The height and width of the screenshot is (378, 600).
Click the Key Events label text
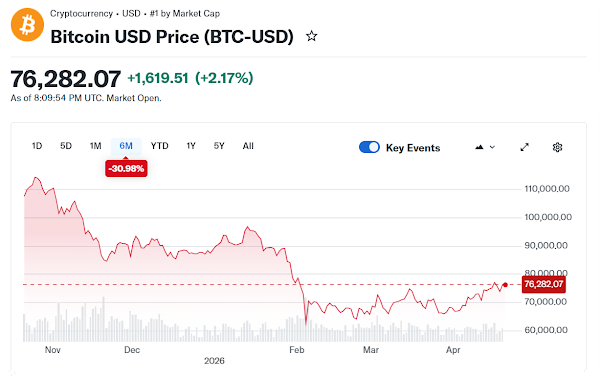[413, 148]
